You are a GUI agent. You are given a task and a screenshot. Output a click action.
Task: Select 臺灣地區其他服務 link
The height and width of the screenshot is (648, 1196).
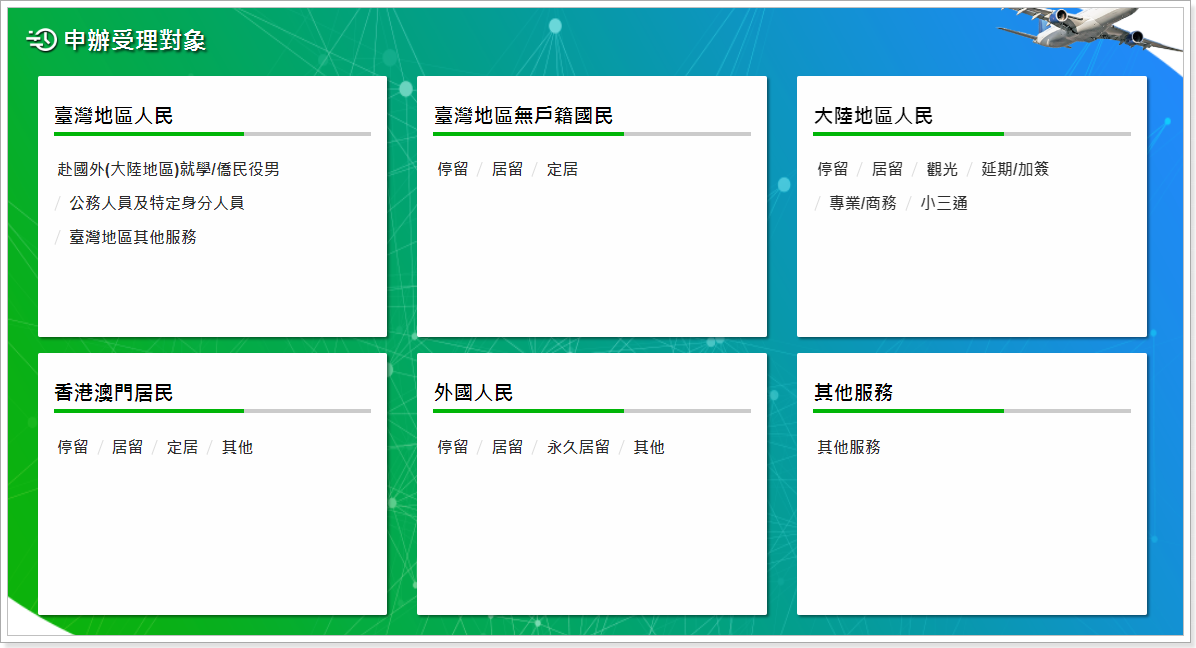tap(132, 238)
